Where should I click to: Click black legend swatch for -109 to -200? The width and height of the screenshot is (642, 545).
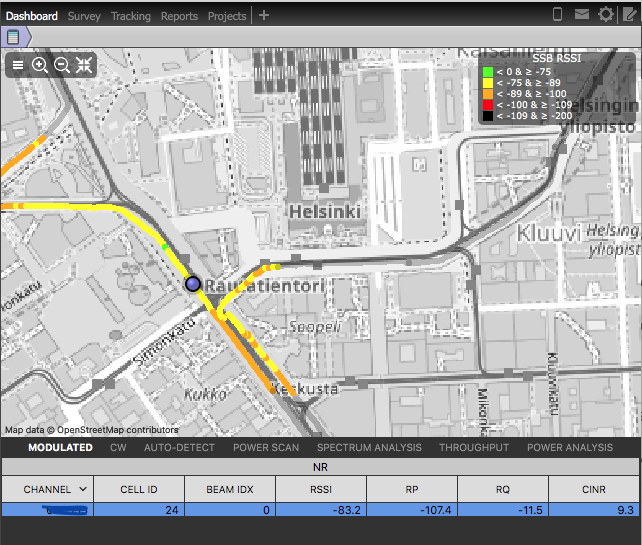tap(488, 116)
